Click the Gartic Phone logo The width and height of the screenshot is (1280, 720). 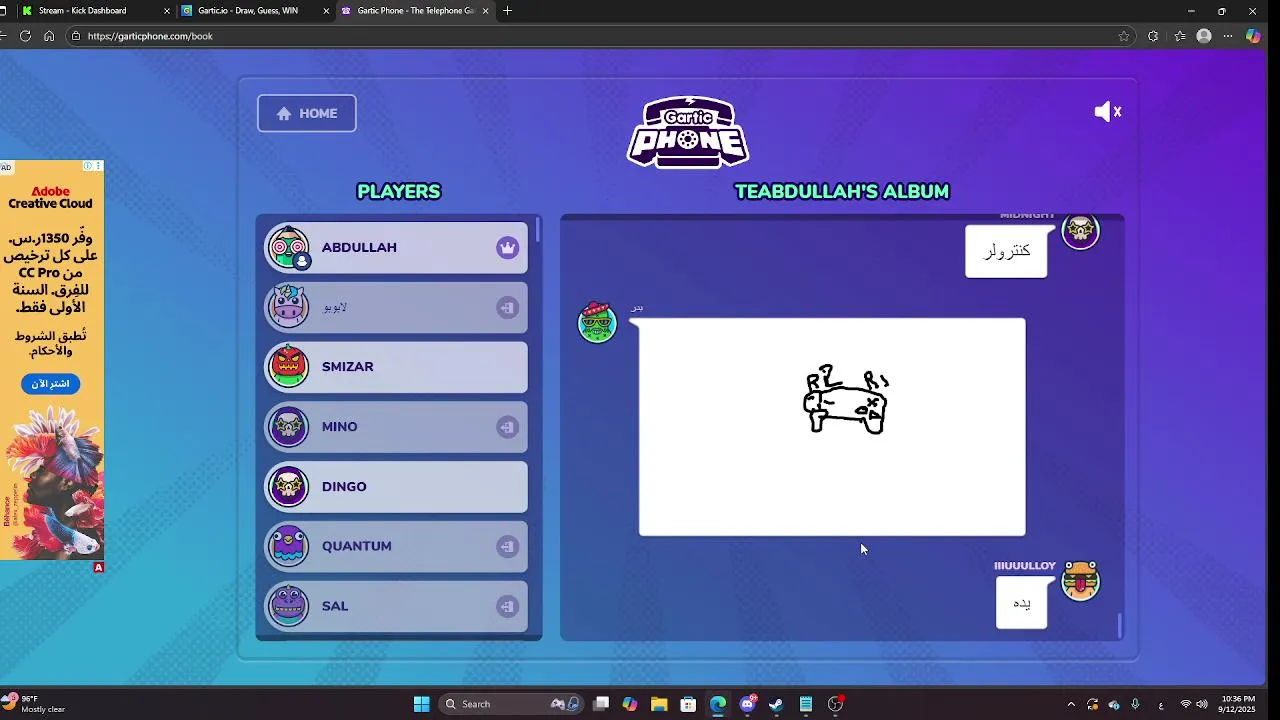(688, 131)
